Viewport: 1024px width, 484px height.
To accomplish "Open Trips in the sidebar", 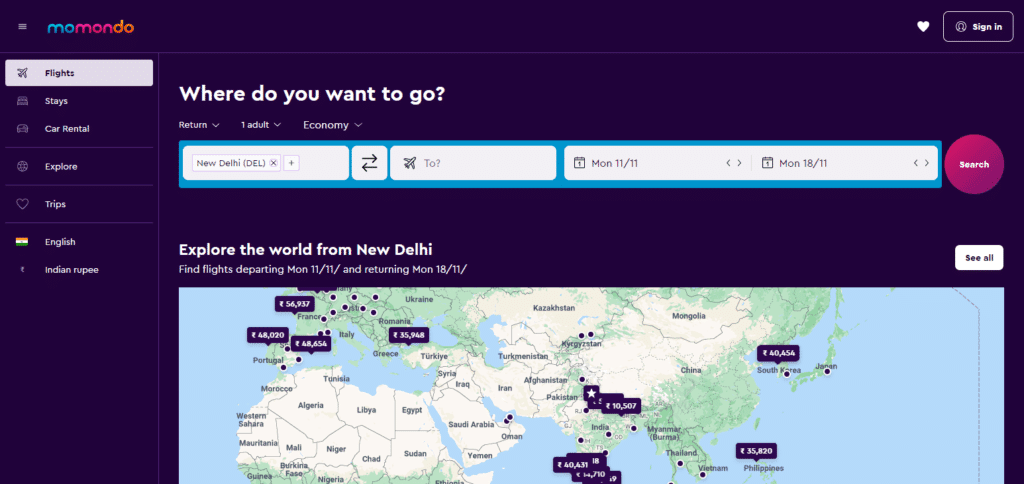I will coord(79,204).
